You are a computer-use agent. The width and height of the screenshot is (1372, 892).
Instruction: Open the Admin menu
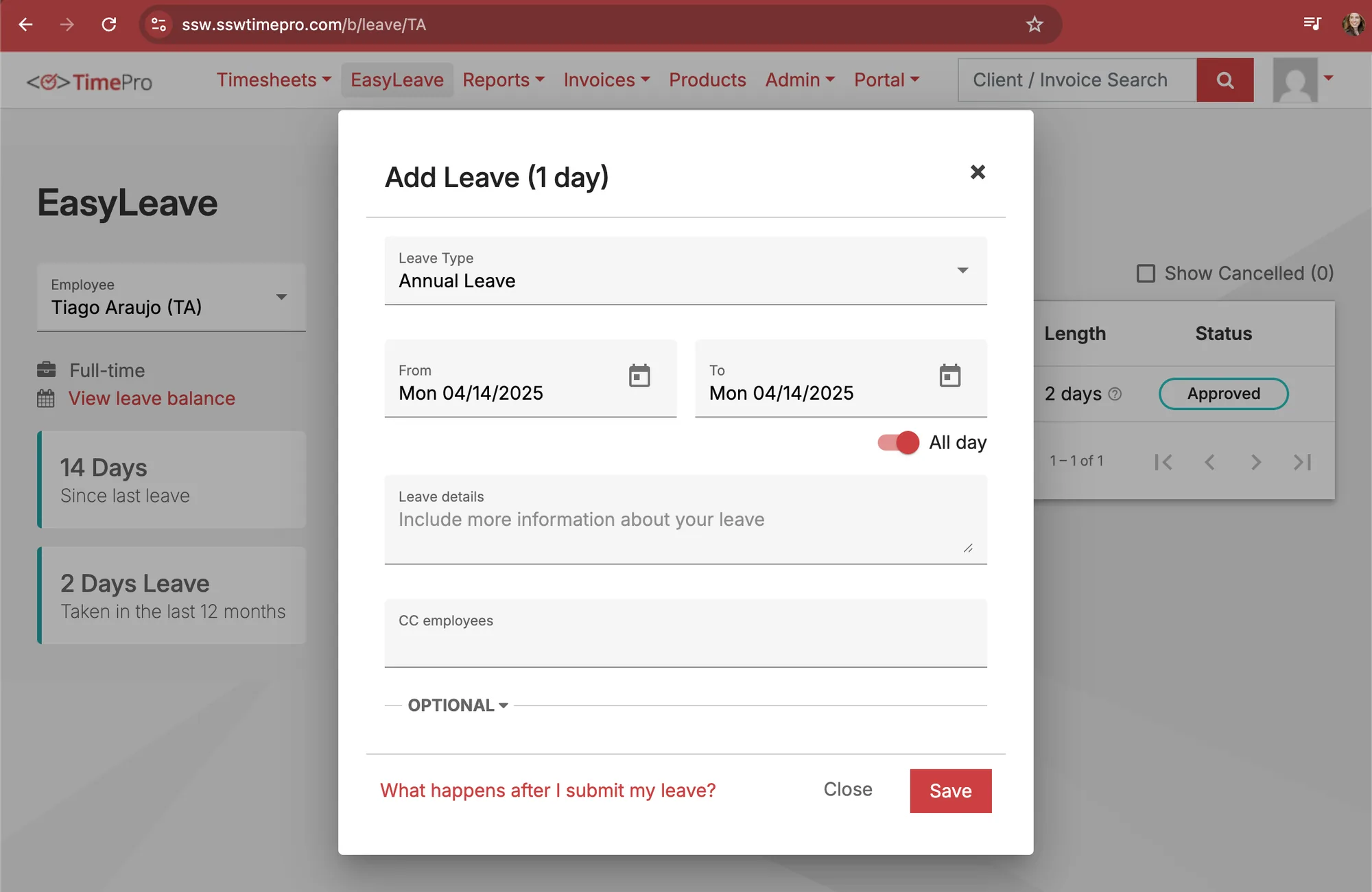[x=800, y=80]
